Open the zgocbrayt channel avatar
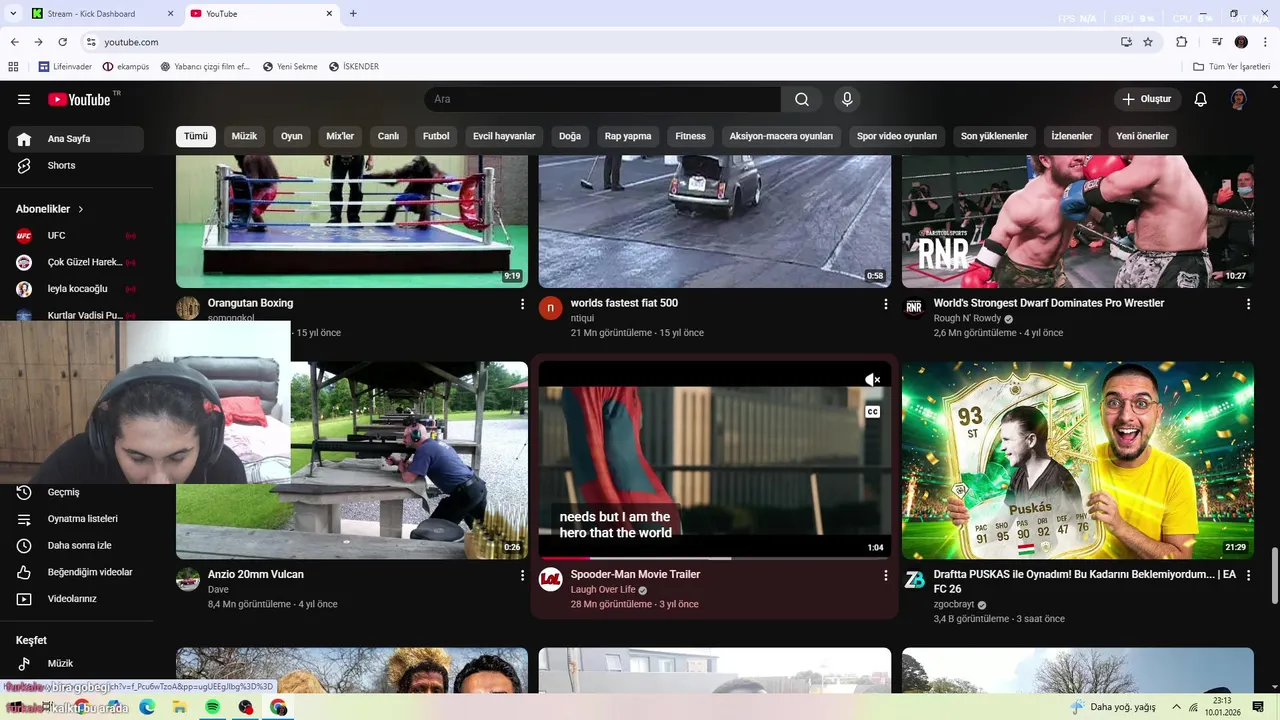 [x=914, y=579]
